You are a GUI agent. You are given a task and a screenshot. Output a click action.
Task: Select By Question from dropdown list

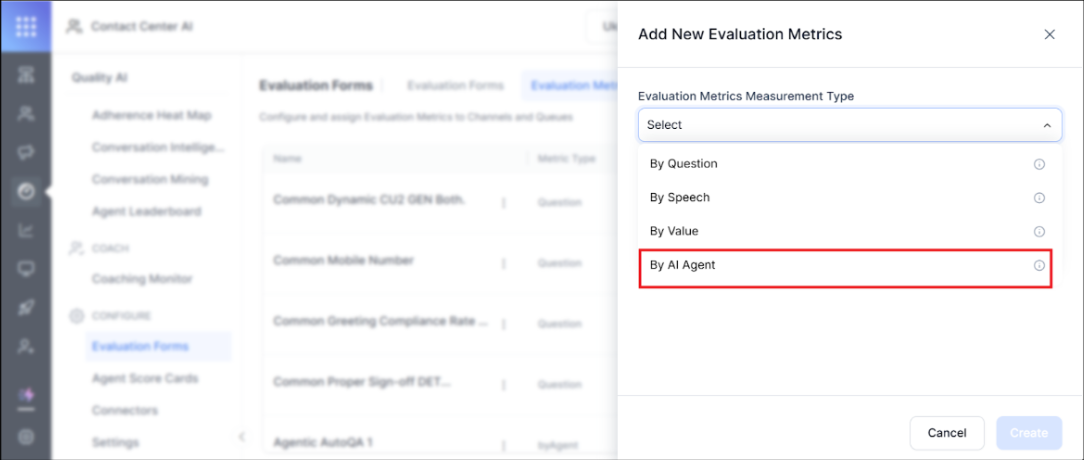coord(683,164)
